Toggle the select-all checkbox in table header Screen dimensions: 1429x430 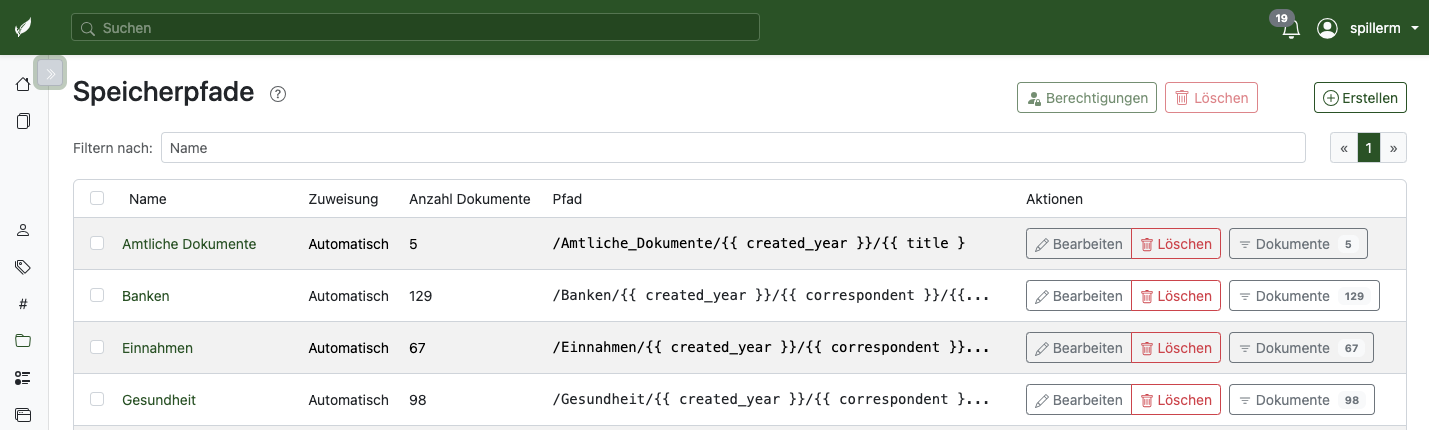(x=97, y=198)
